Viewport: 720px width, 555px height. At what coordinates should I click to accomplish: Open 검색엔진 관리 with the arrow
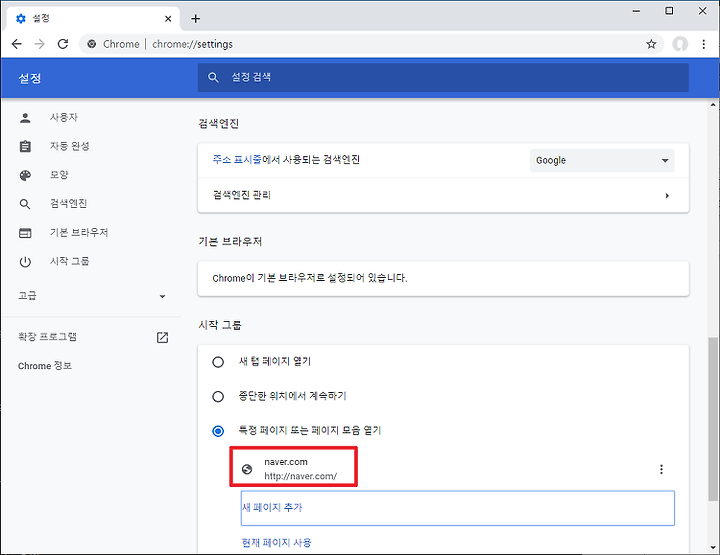[667, 196]
